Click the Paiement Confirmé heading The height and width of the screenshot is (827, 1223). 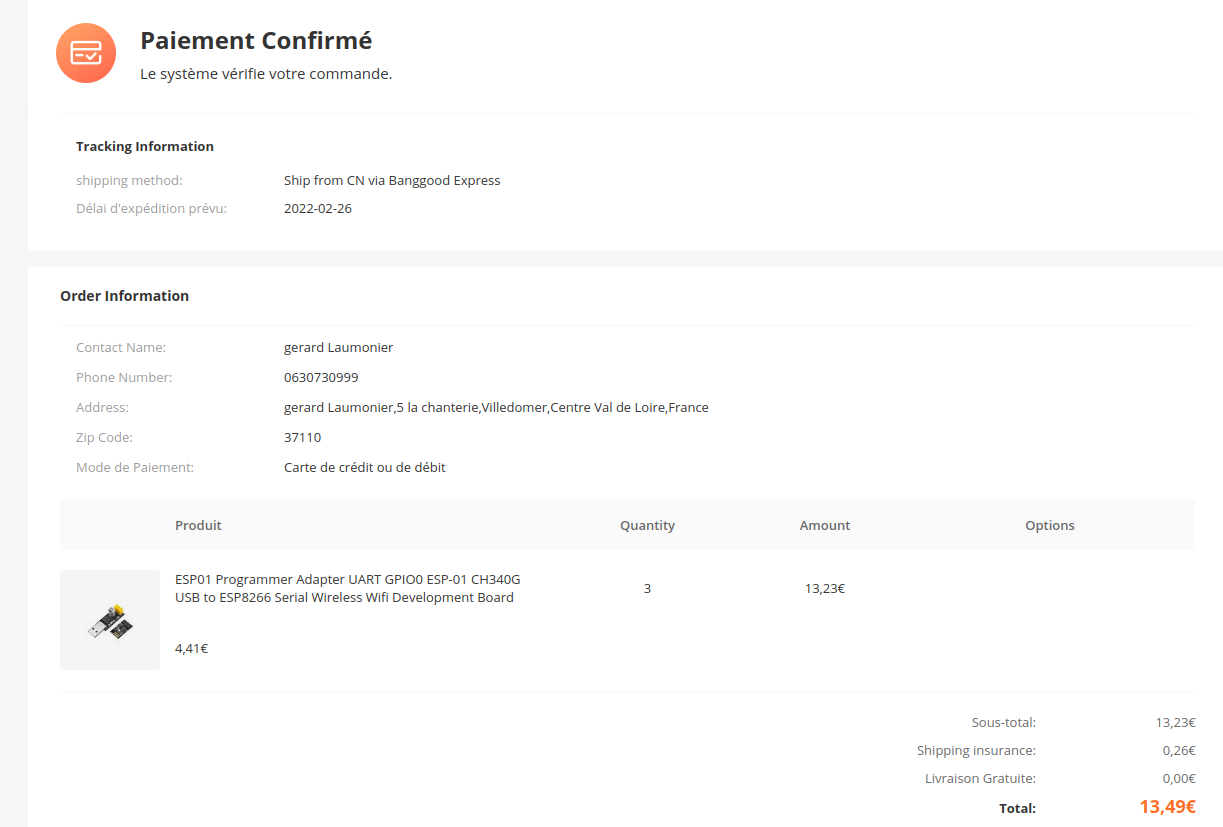pyautogui.click(x=256, y=41)
